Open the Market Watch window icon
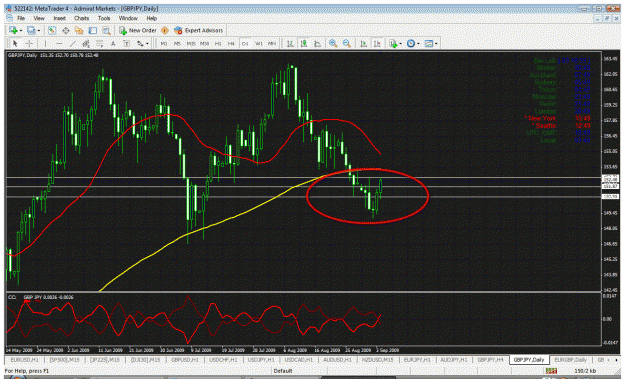The width and height of the screenshot is (625, 379). [x=52, y=30]
